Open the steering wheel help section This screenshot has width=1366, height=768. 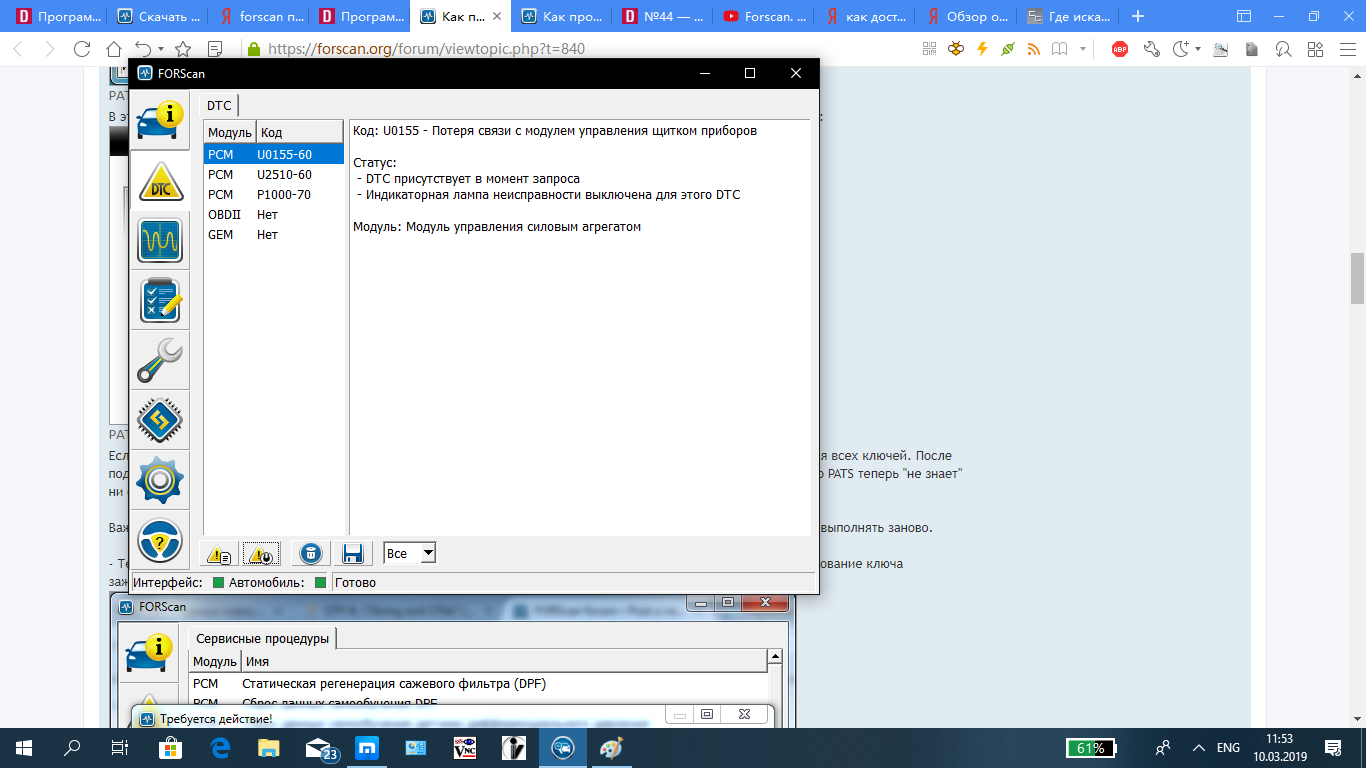tap(160, 540)
